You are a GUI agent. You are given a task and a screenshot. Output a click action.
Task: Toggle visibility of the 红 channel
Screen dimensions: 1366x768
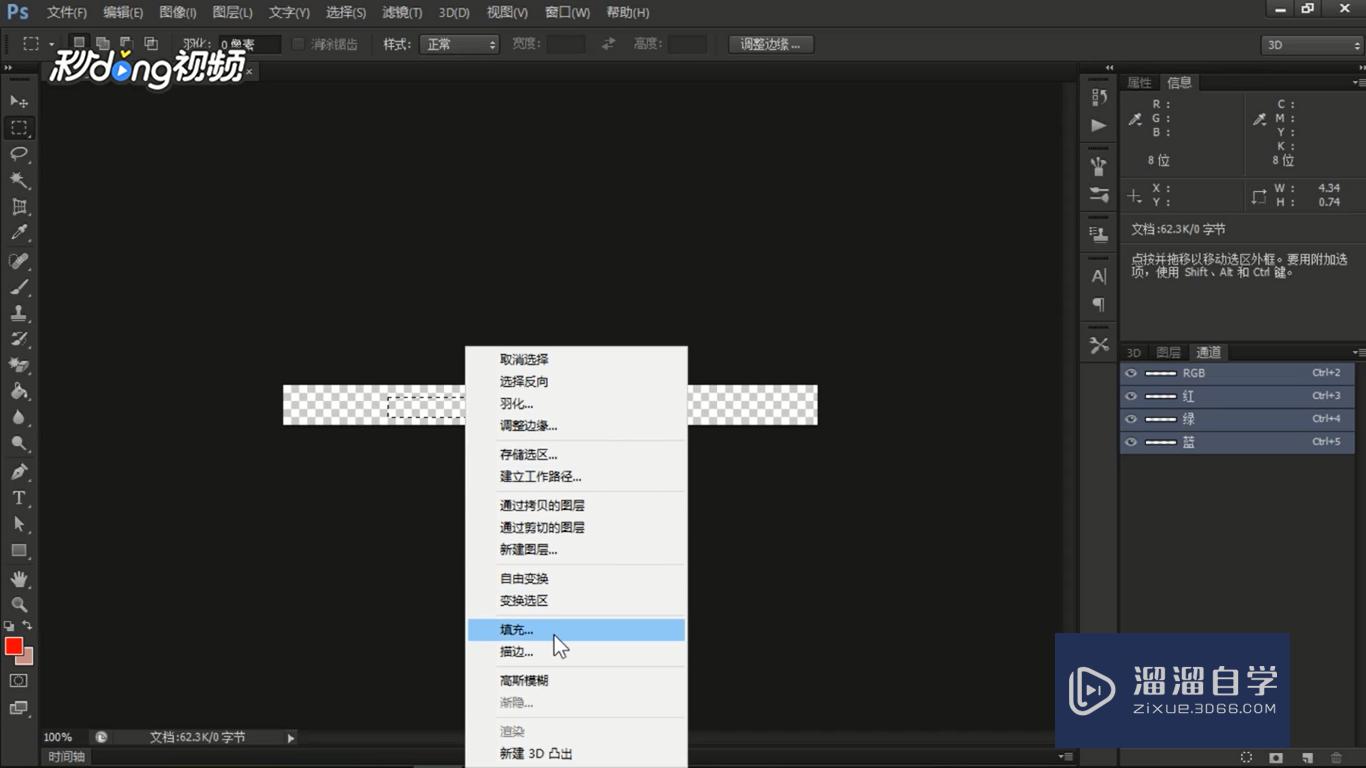point(1131,396)
